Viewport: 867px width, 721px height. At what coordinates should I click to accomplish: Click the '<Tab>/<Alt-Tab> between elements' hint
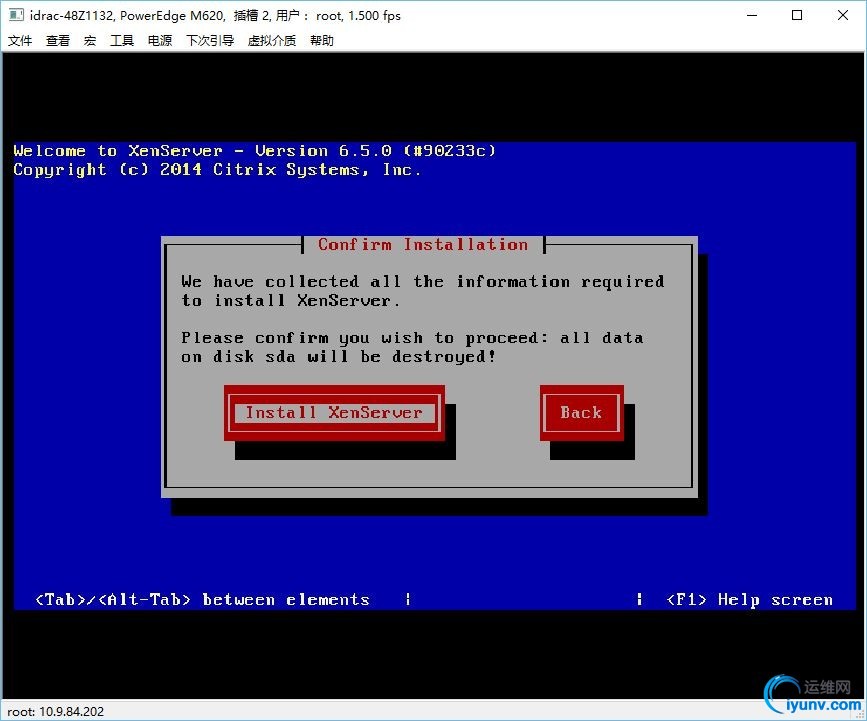coord(202,600)
